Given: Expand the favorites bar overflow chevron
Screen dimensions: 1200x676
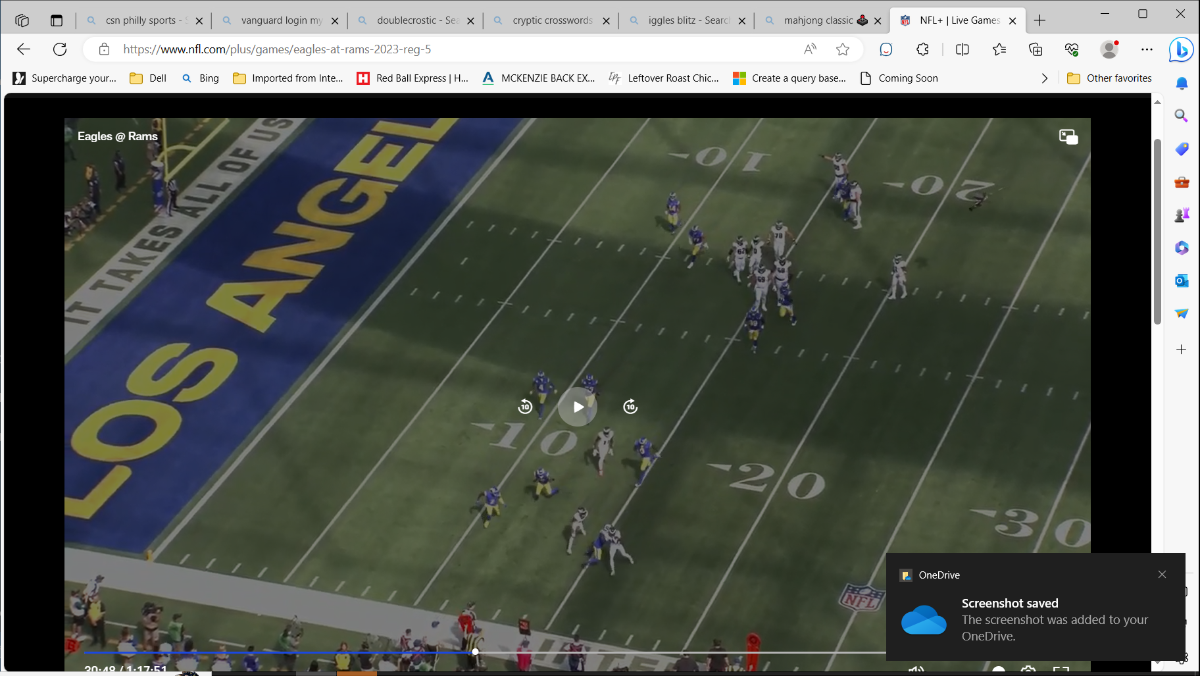Looking at the screenshot, I should [x=1045, y=78].
